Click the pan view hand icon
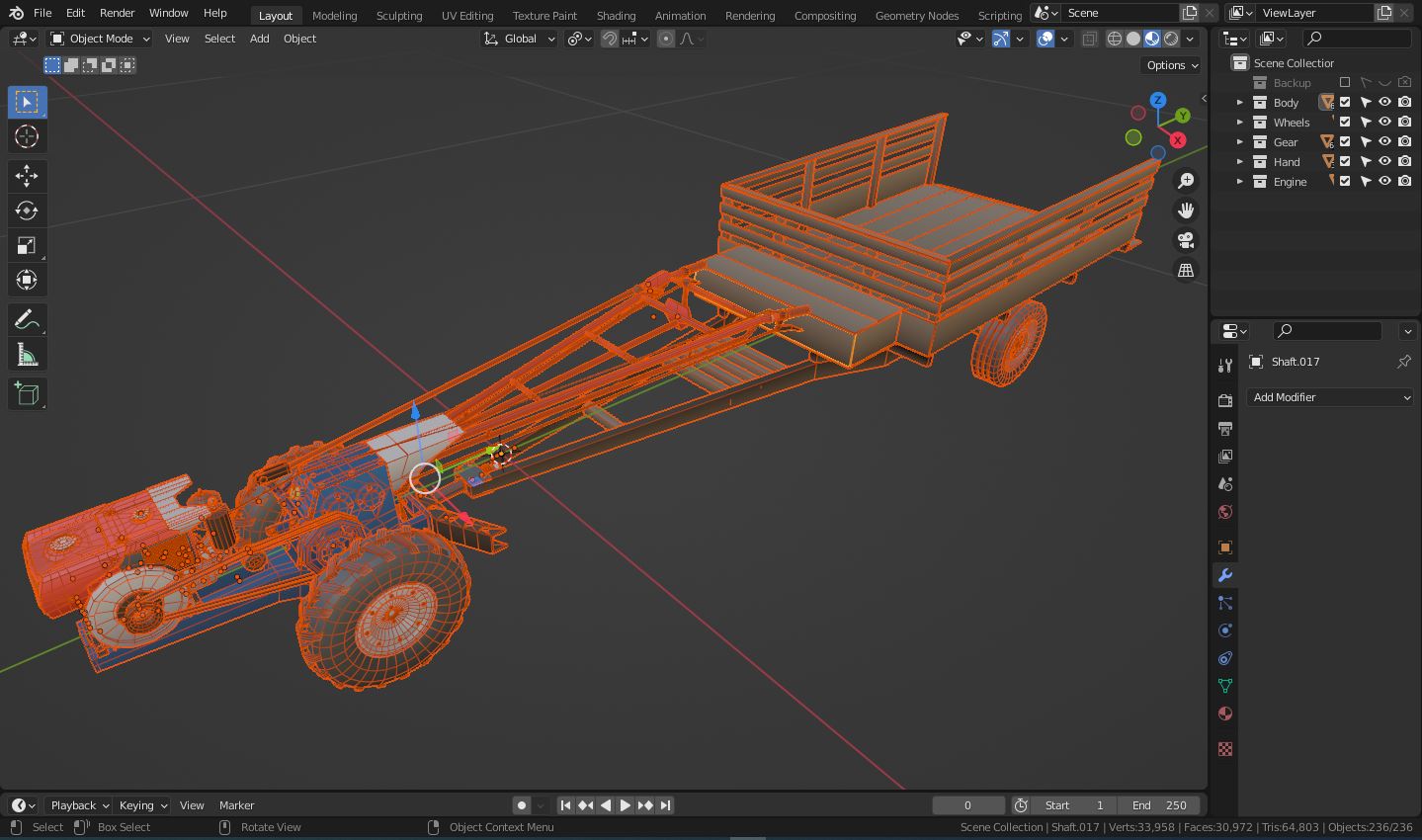The image size is (1422, 840). (1186, 210)
